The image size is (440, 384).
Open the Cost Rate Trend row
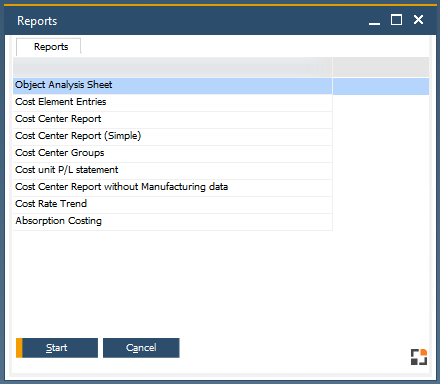[173, 204]
